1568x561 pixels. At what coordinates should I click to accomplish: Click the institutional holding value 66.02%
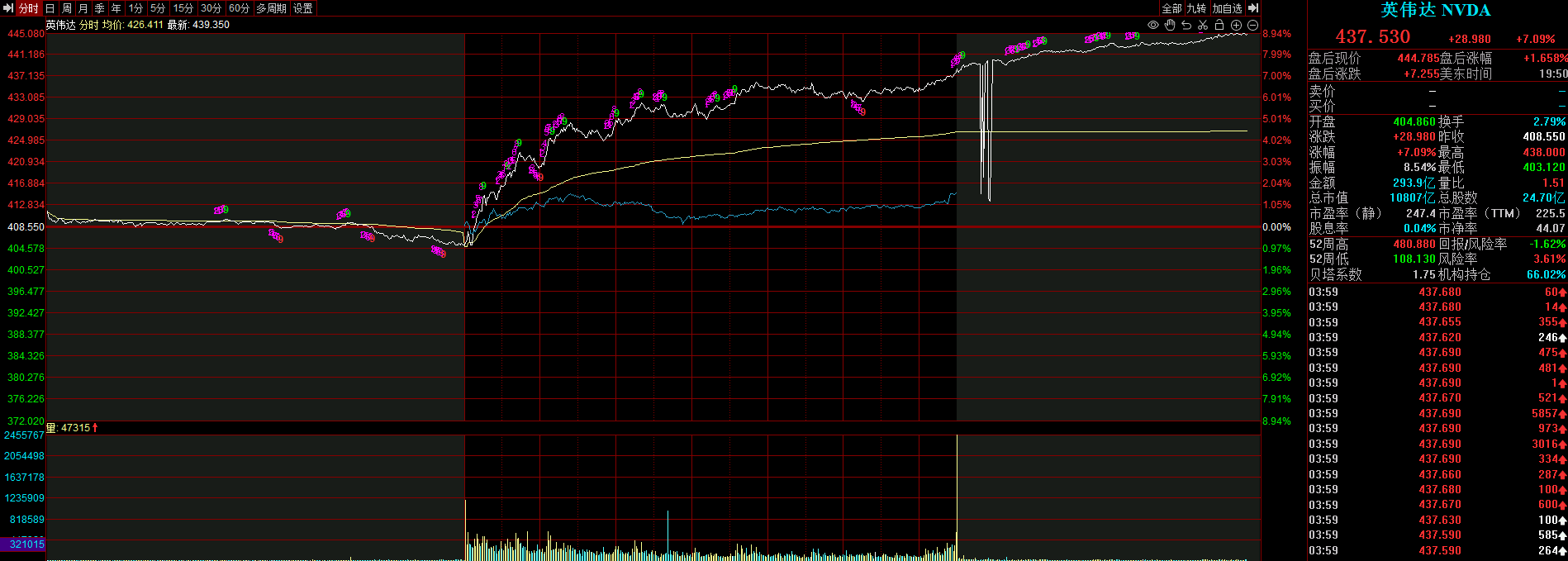tap(1547, 274)
